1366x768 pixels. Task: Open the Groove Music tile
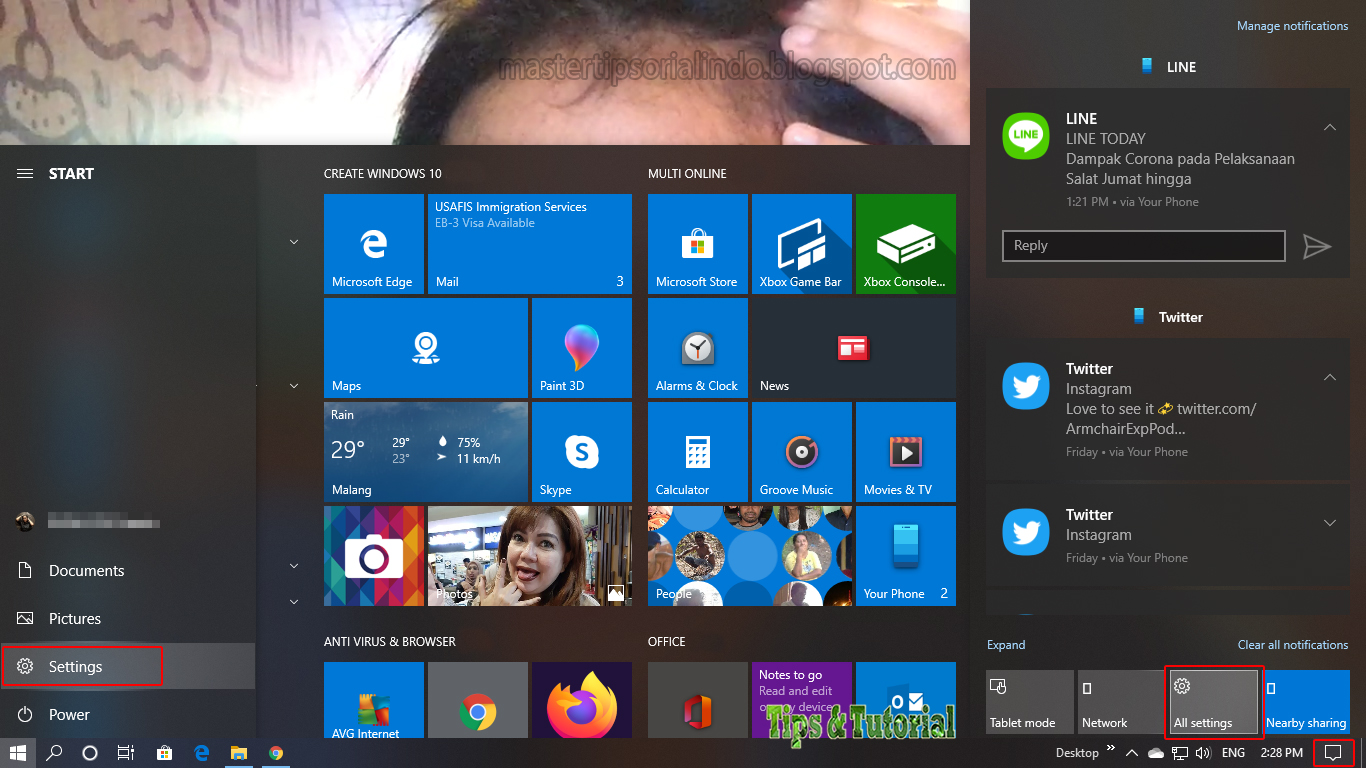pos(802,451)
